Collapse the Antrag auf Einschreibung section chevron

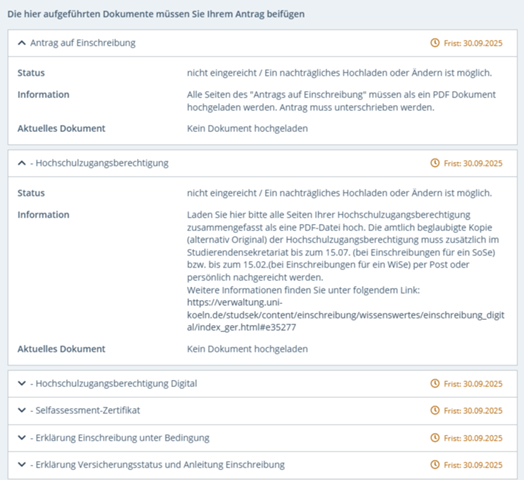click(x=22, y=43)
